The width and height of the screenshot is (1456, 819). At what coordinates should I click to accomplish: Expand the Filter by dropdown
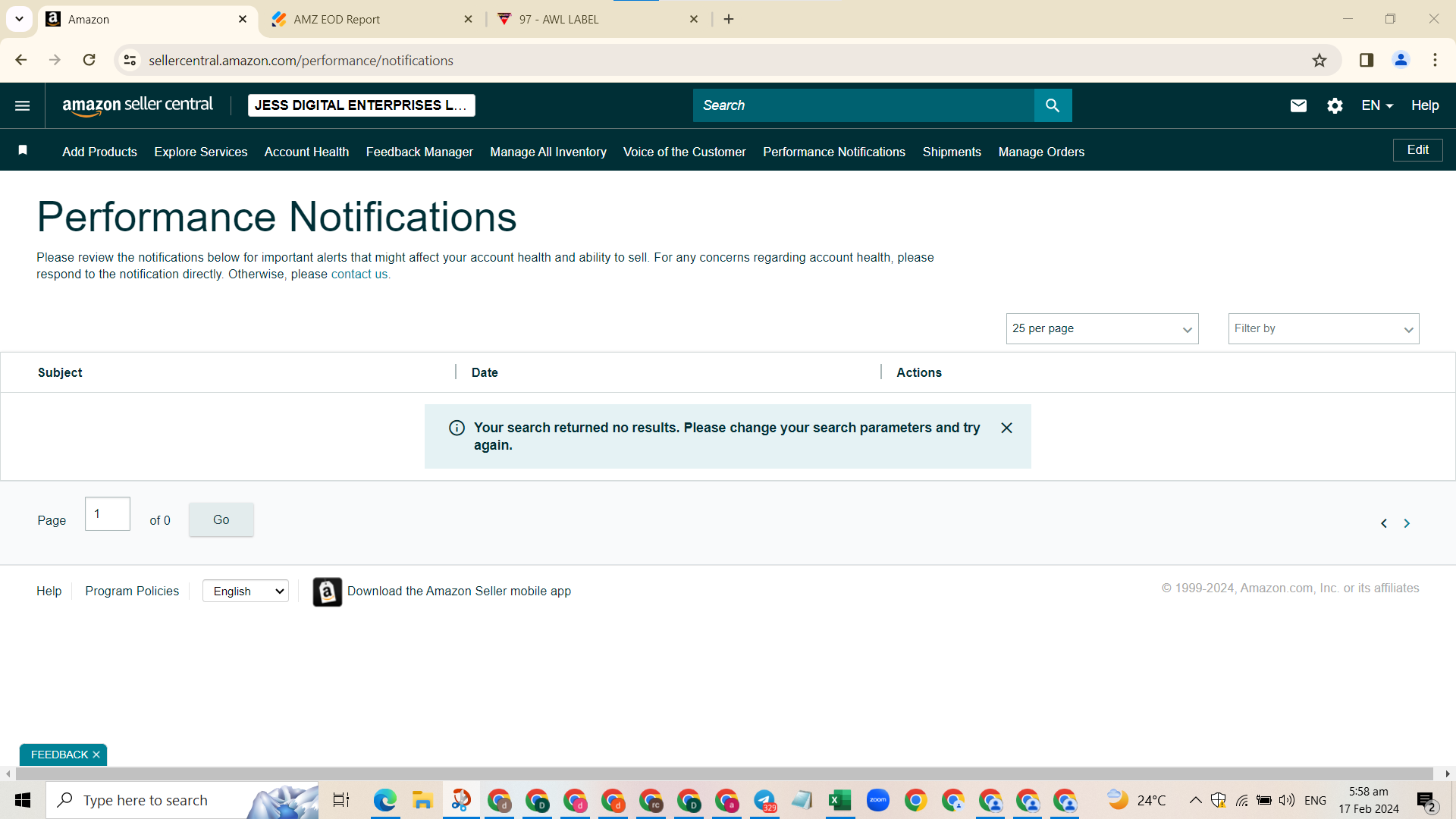pyautogui.click(x=1323, y=328)
